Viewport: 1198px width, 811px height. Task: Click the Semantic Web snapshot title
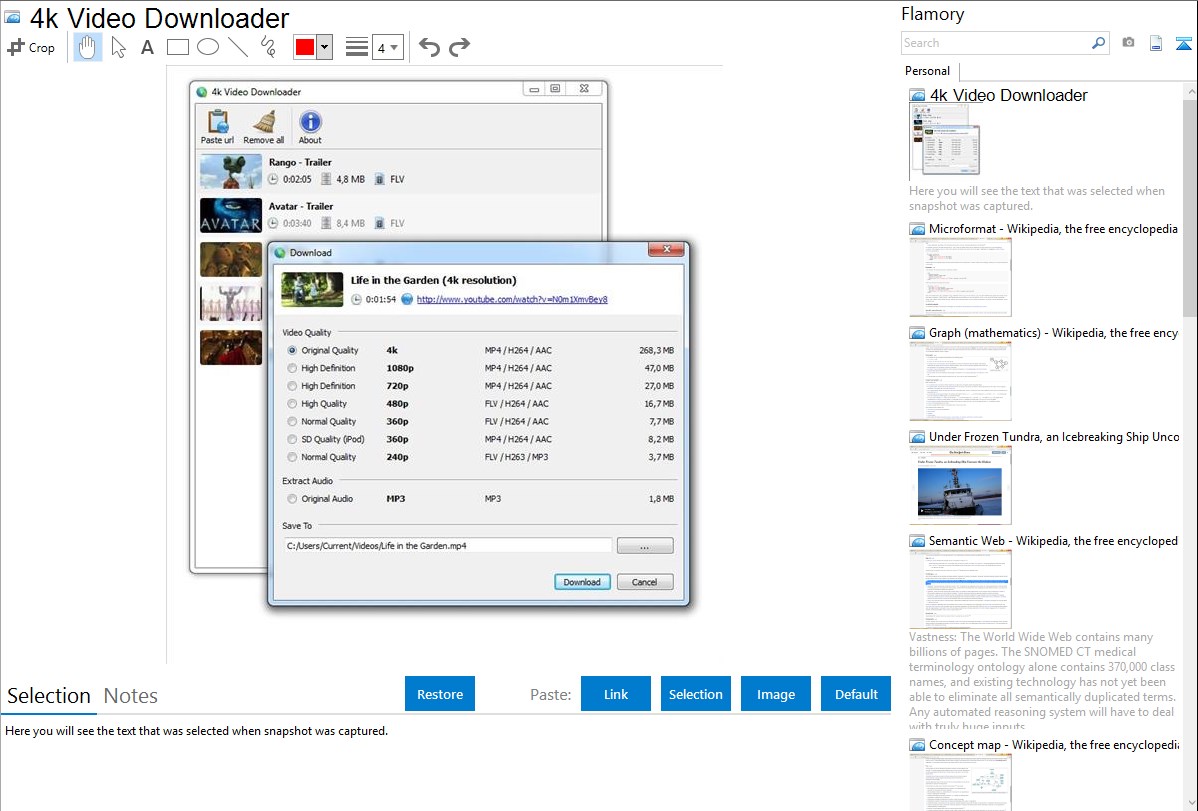1054,541
